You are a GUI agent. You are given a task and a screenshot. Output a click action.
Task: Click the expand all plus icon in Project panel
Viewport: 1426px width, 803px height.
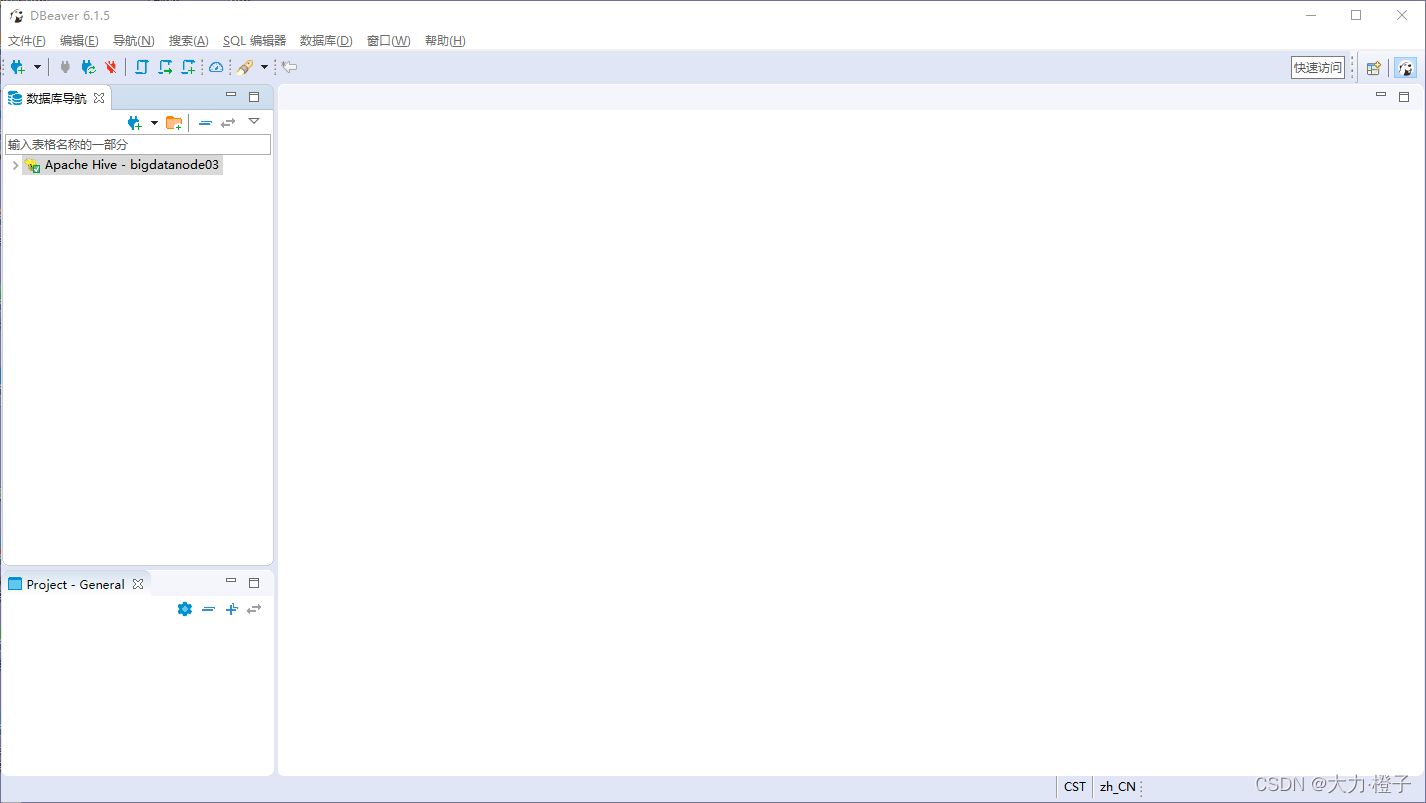(x=231, y=609)
